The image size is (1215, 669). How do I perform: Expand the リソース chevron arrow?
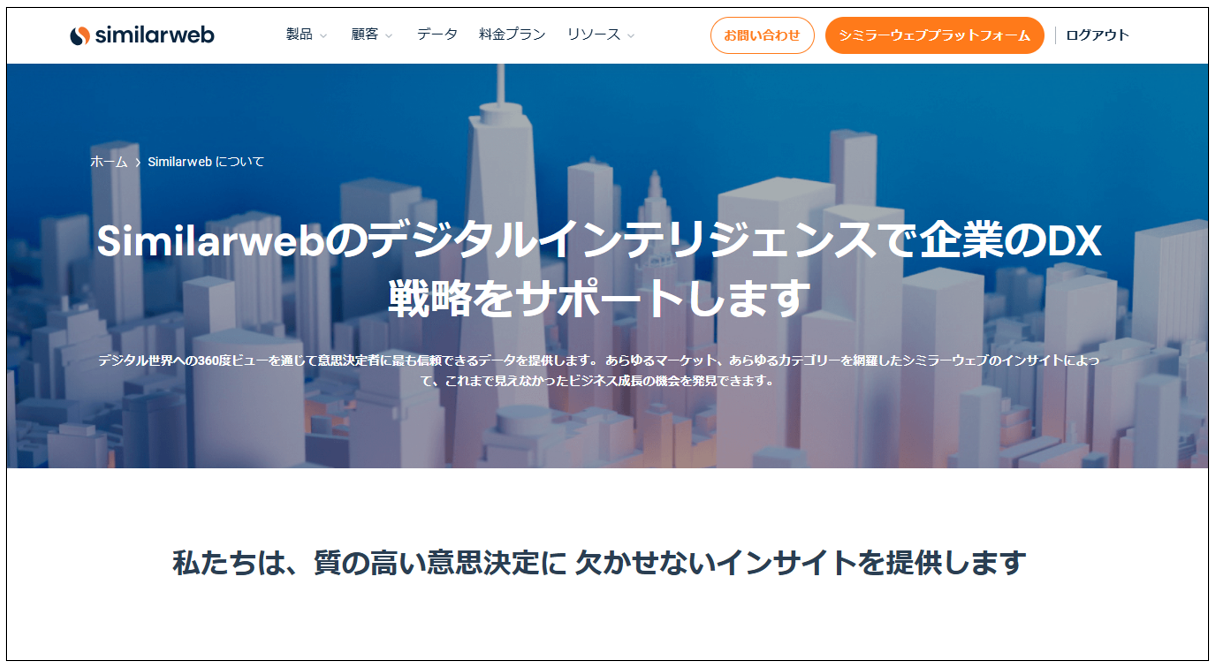click(x=631, y=36)
